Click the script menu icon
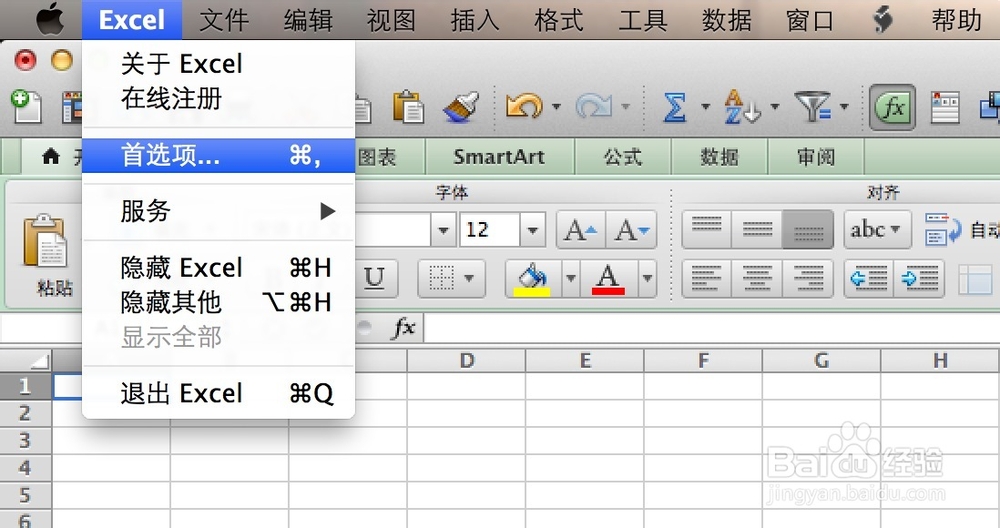 (883, 19)
